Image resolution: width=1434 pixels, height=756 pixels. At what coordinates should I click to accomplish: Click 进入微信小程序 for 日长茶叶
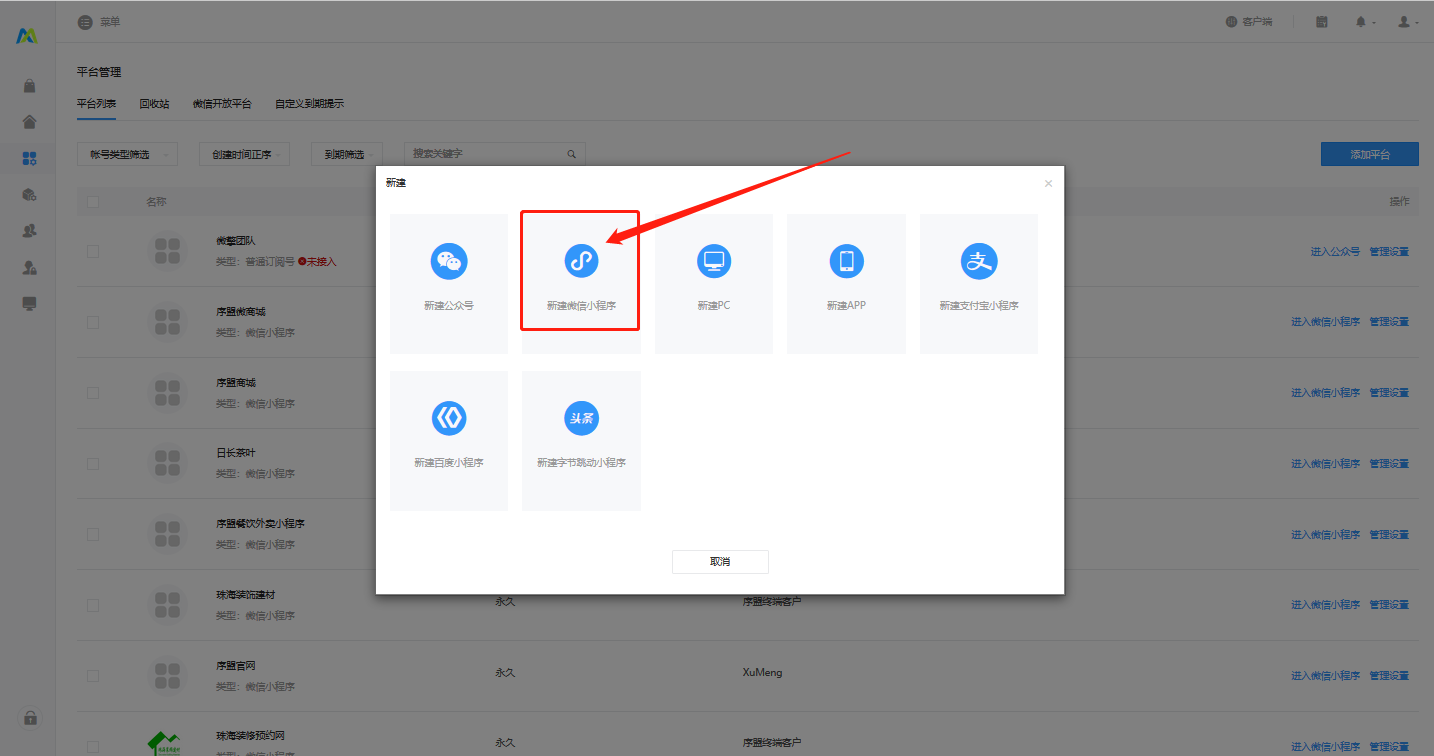[1325, 464]
